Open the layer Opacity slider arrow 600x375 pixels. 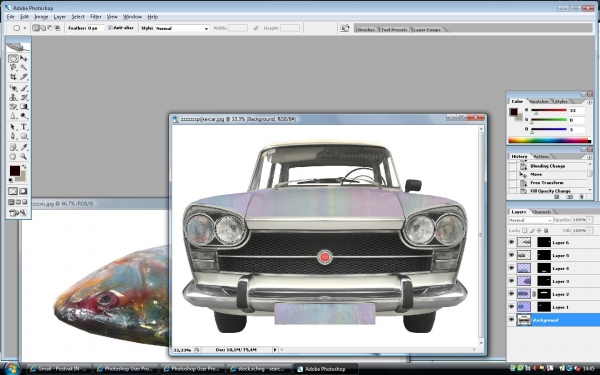click(590, 220)
